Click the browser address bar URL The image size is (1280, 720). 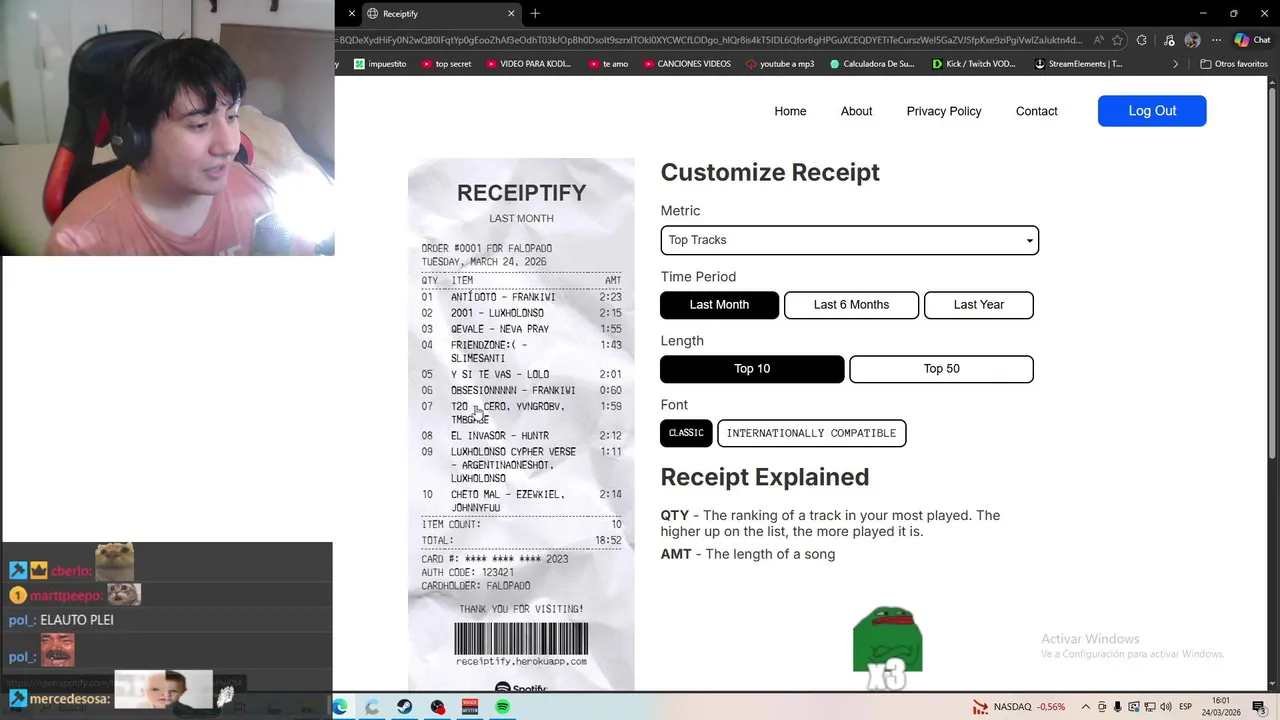click(710, 40)
